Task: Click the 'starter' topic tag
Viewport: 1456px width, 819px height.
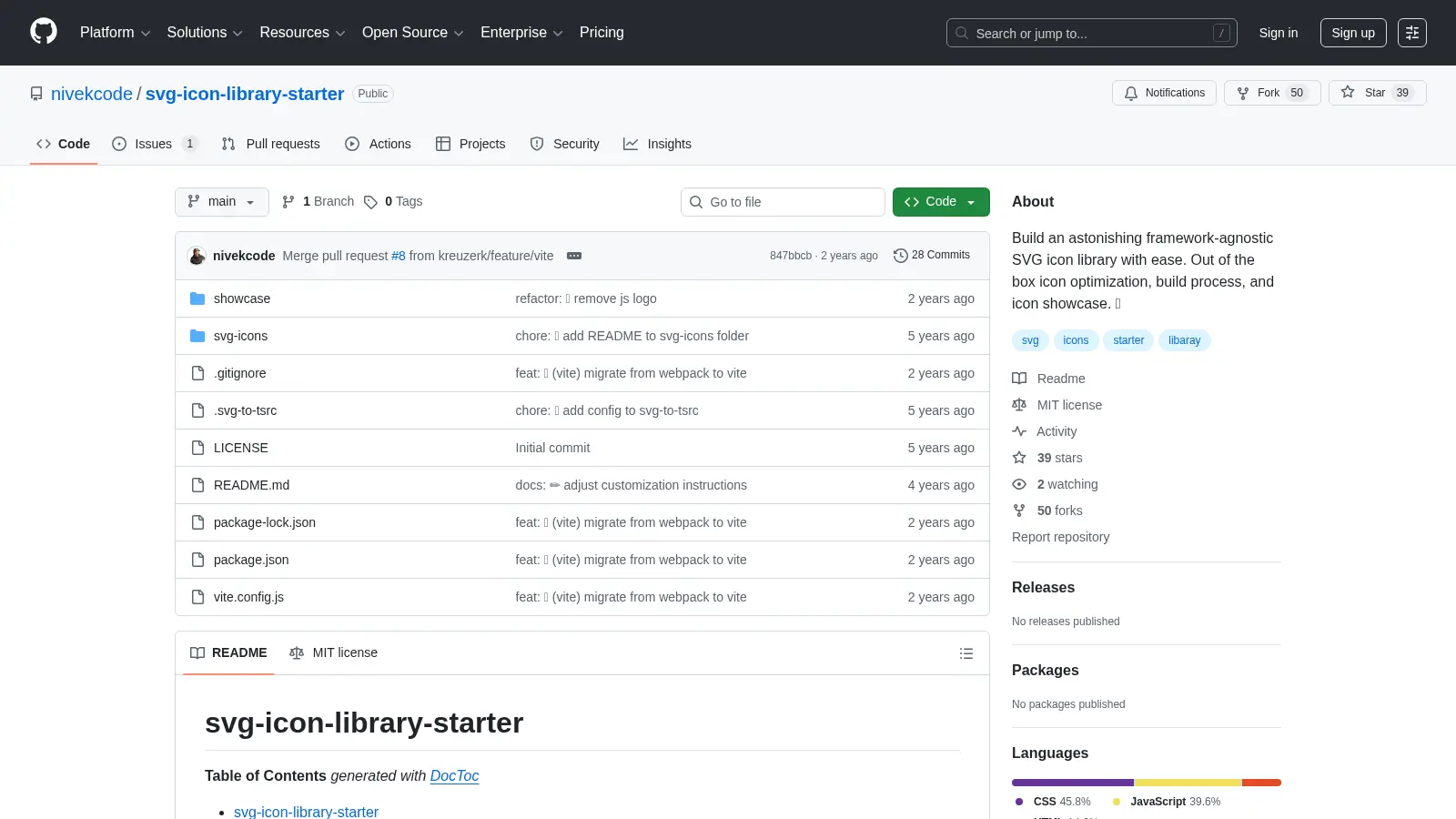Action: pyautogui.click(x=1128, y=340)
